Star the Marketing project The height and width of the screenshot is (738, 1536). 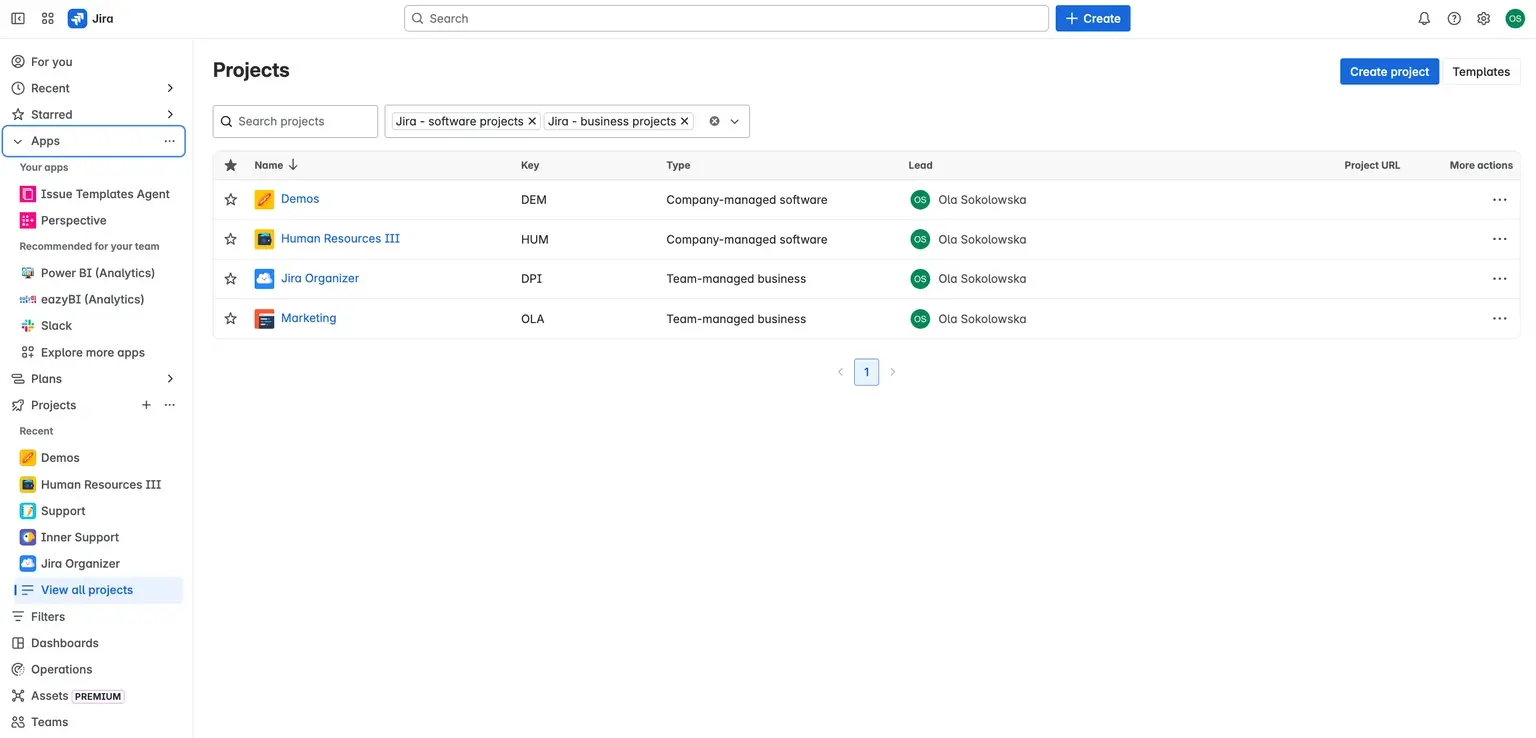[x=230, y=318]
